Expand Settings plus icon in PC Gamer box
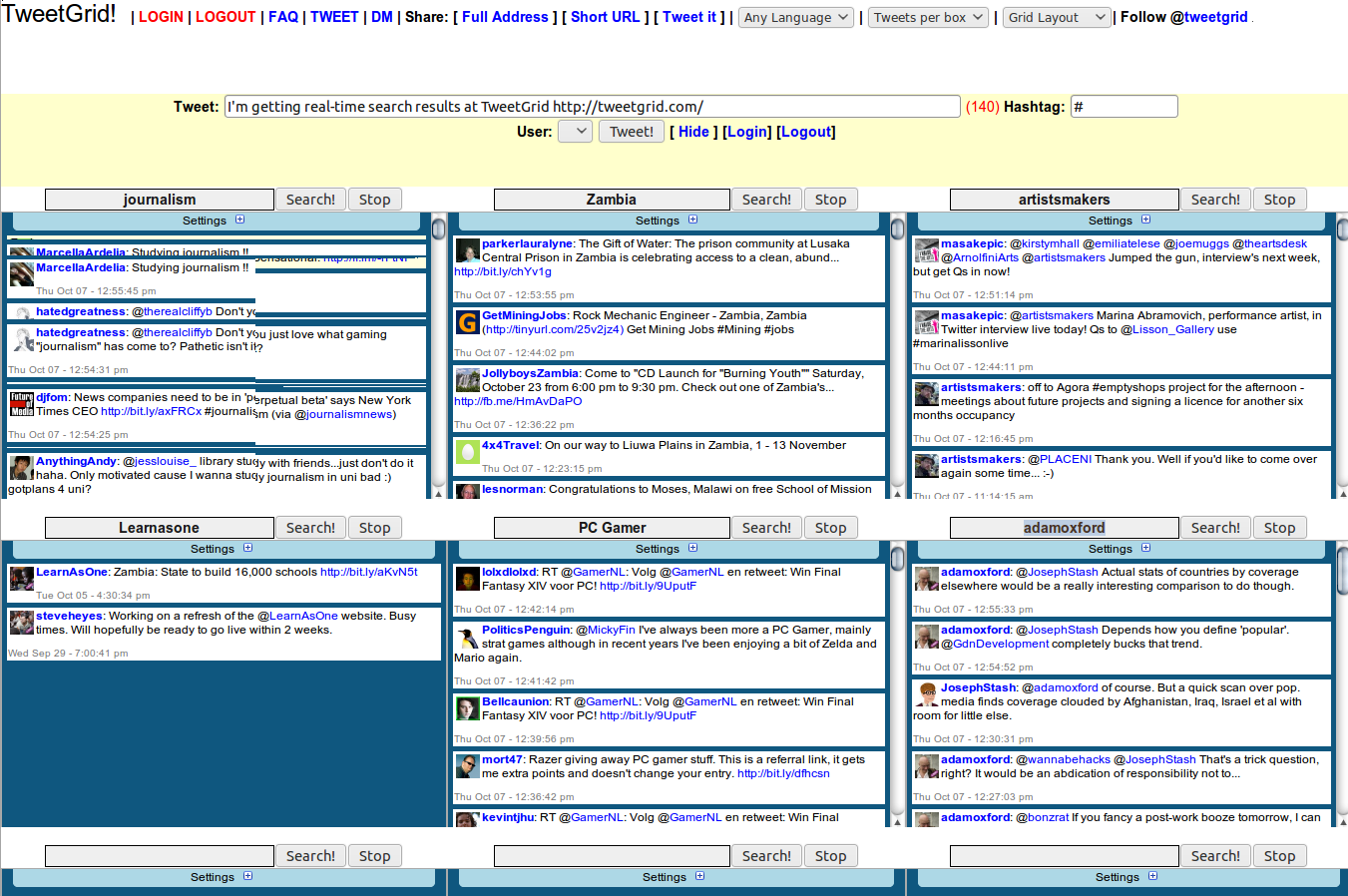This screenshot has height=896, width=1348. [x=692, y=548]
